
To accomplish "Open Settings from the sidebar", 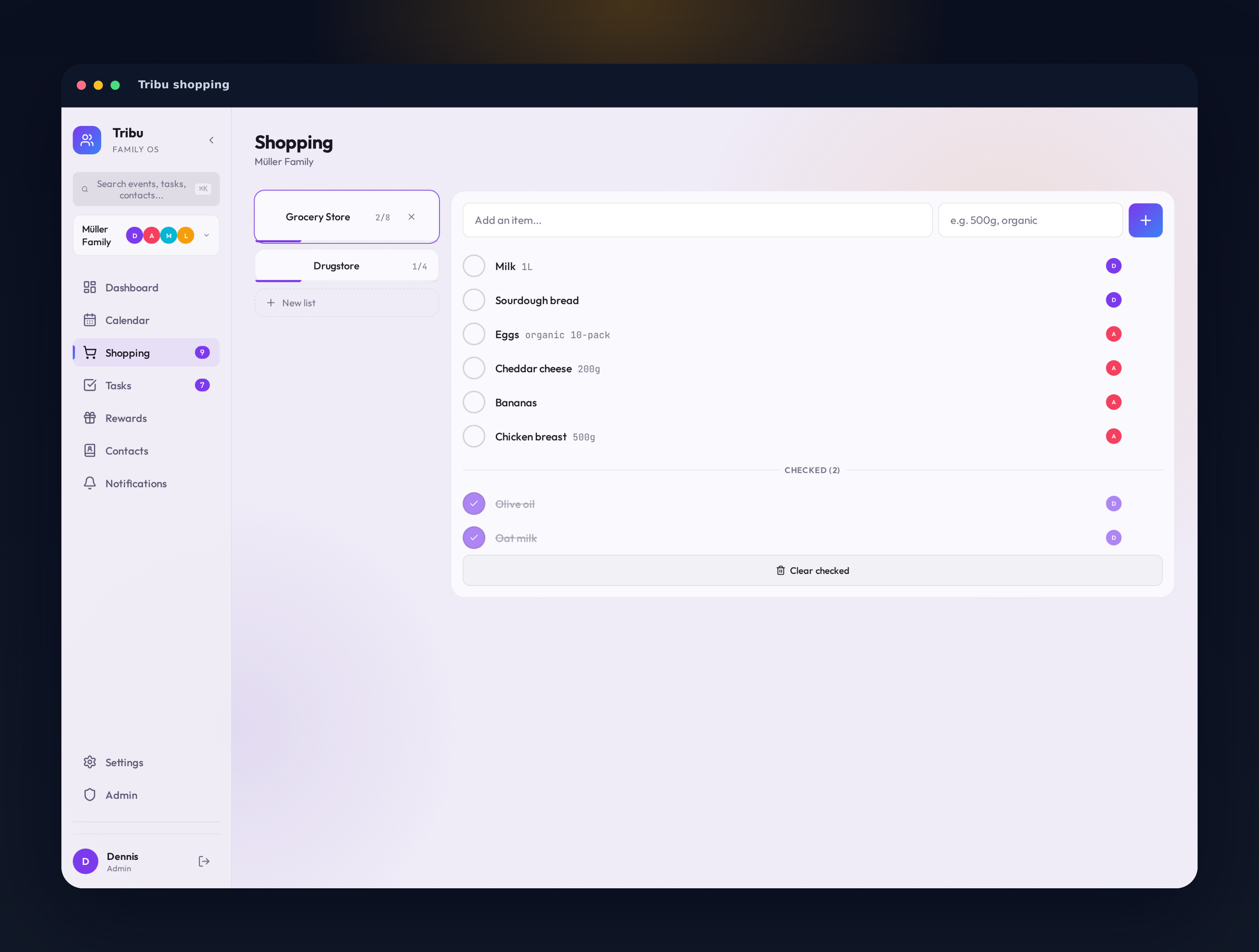I will click(x=146, y=762).
